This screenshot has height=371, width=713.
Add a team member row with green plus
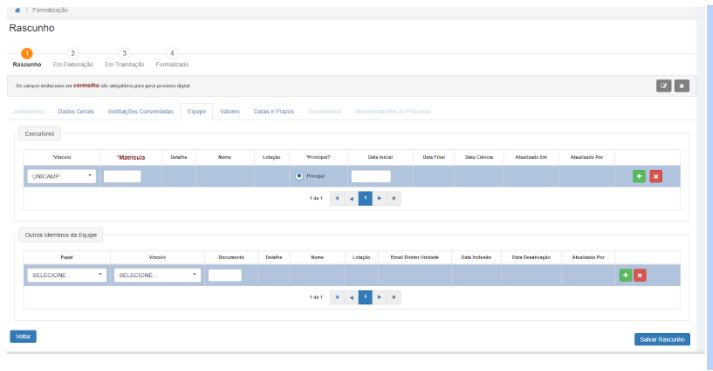625,275
